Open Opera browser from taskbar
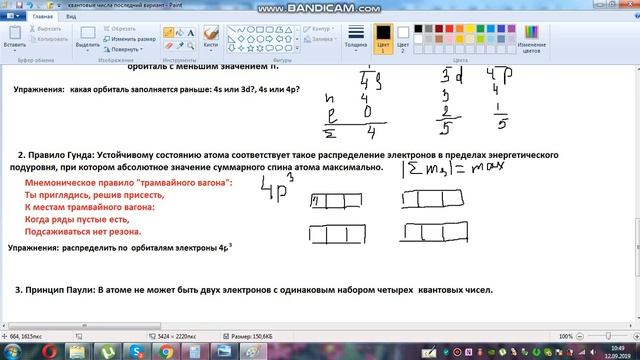Viewport: 640px width, 360px height. point(49,352)
